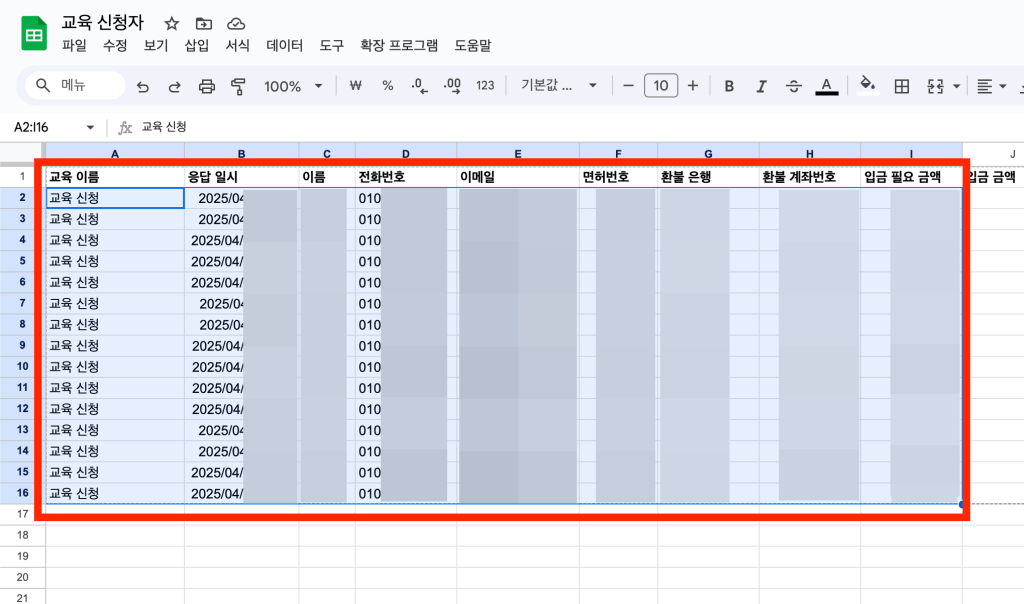Image resolution: width=1024 pixels, height=604 pixels.
Task: Open the fill color picker
Action: tap(867, 86)
